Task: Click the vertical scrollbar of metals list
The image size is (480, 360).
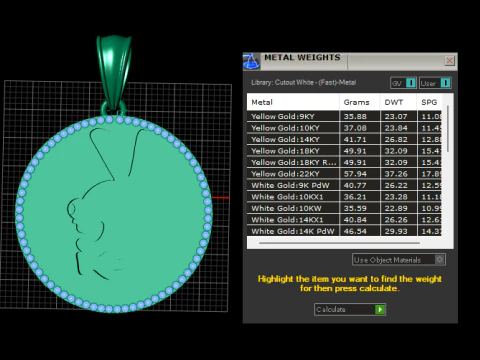Action: (x=448, y=129)
